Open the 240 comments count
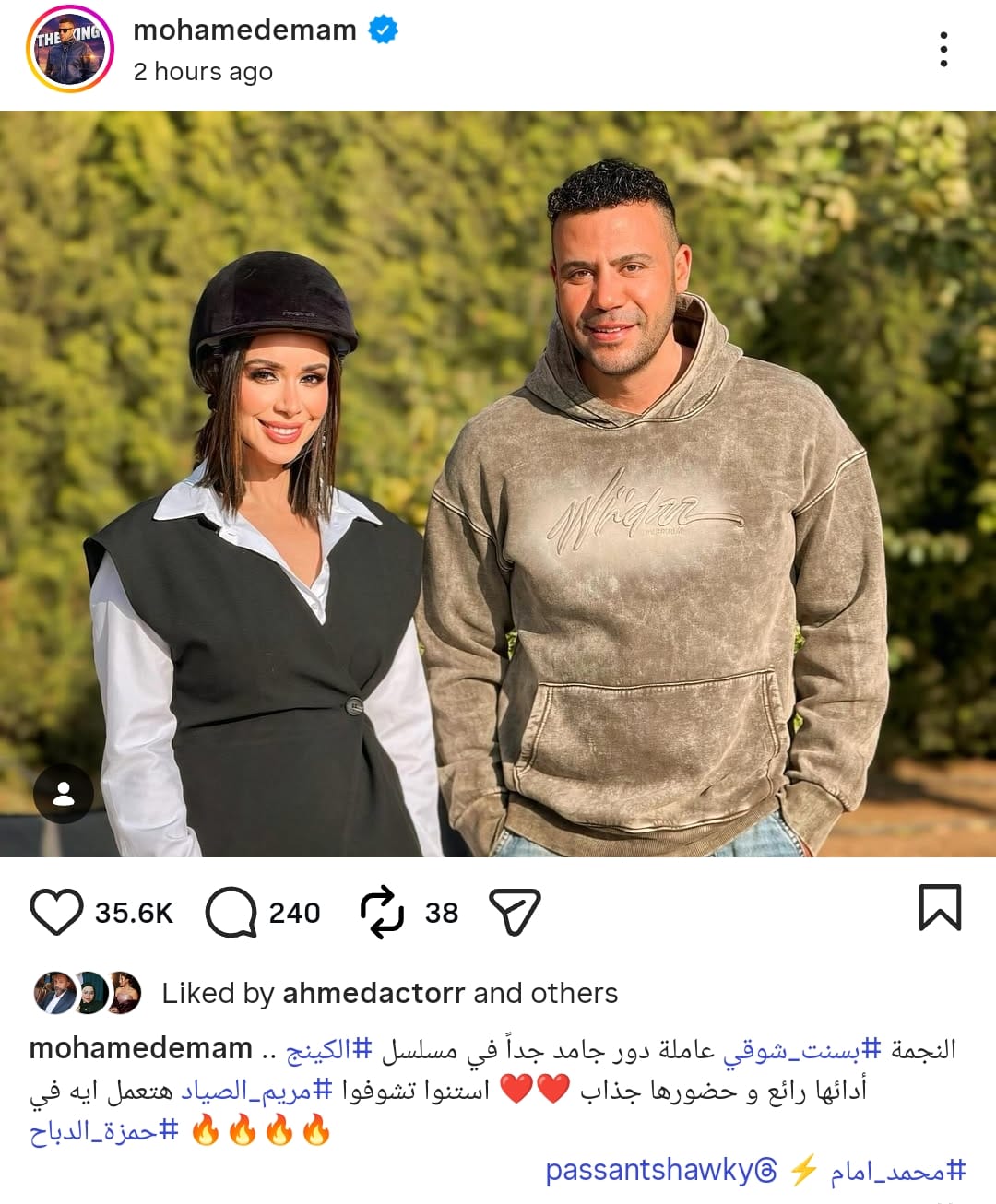 (x=294, y=913)
